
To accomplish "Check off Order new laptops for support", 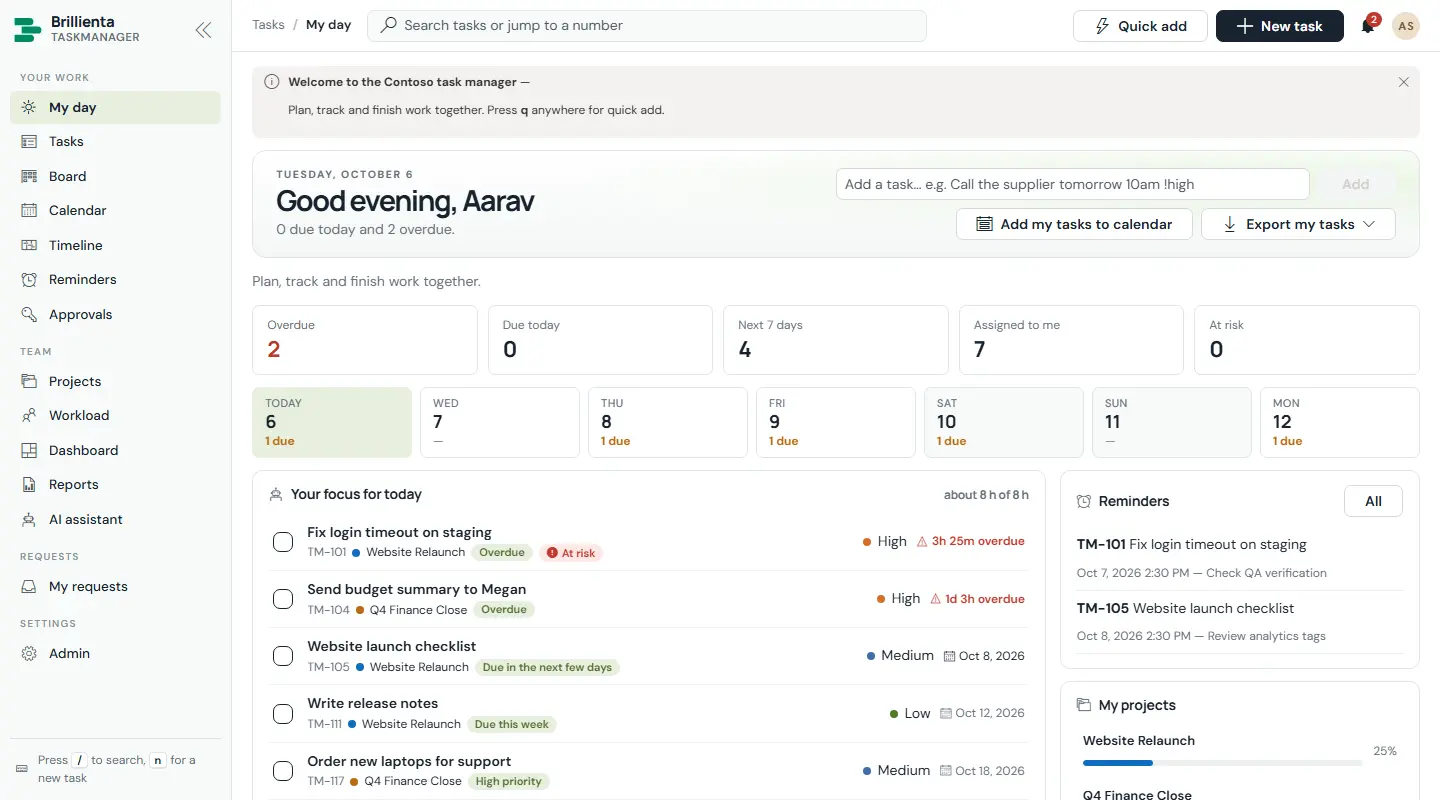I will (283, 771).
